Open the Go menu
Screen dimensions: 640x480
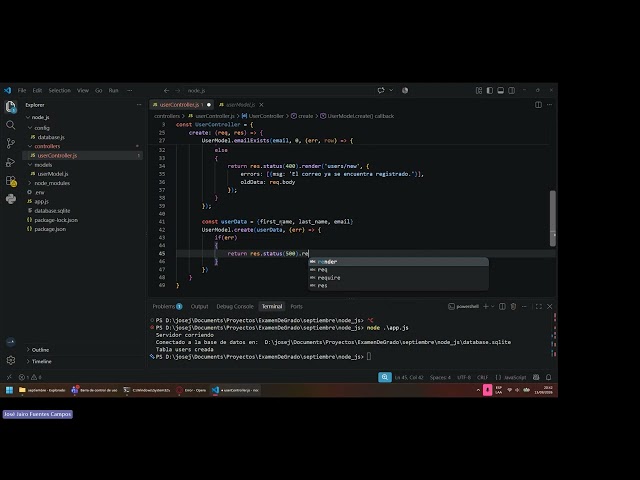[x=98, y=91]
